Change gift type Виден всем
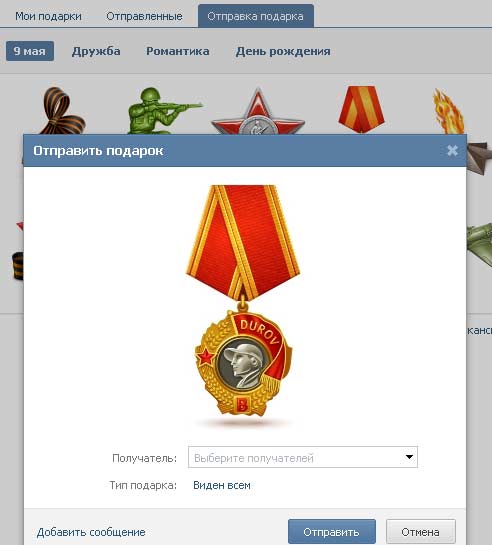This screenshot has height=545, width=492. coord(222,485)
